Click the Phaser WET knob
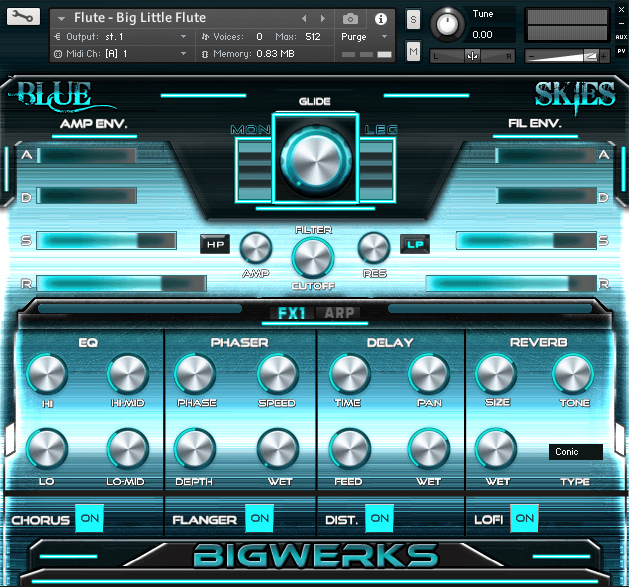629x587 pixels. pos(278,448)
